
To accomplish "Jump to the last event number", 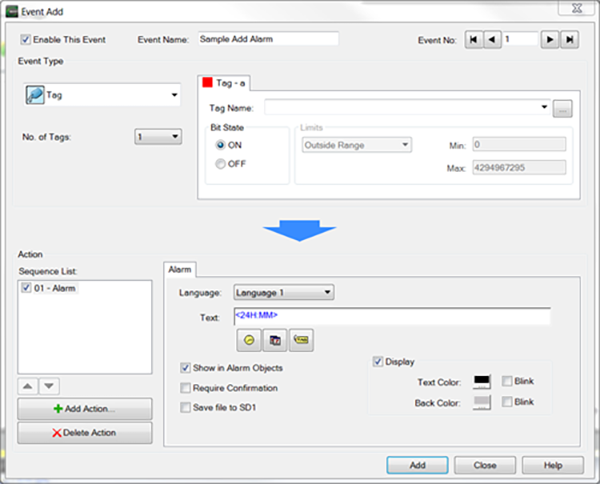I will (569, 39).
